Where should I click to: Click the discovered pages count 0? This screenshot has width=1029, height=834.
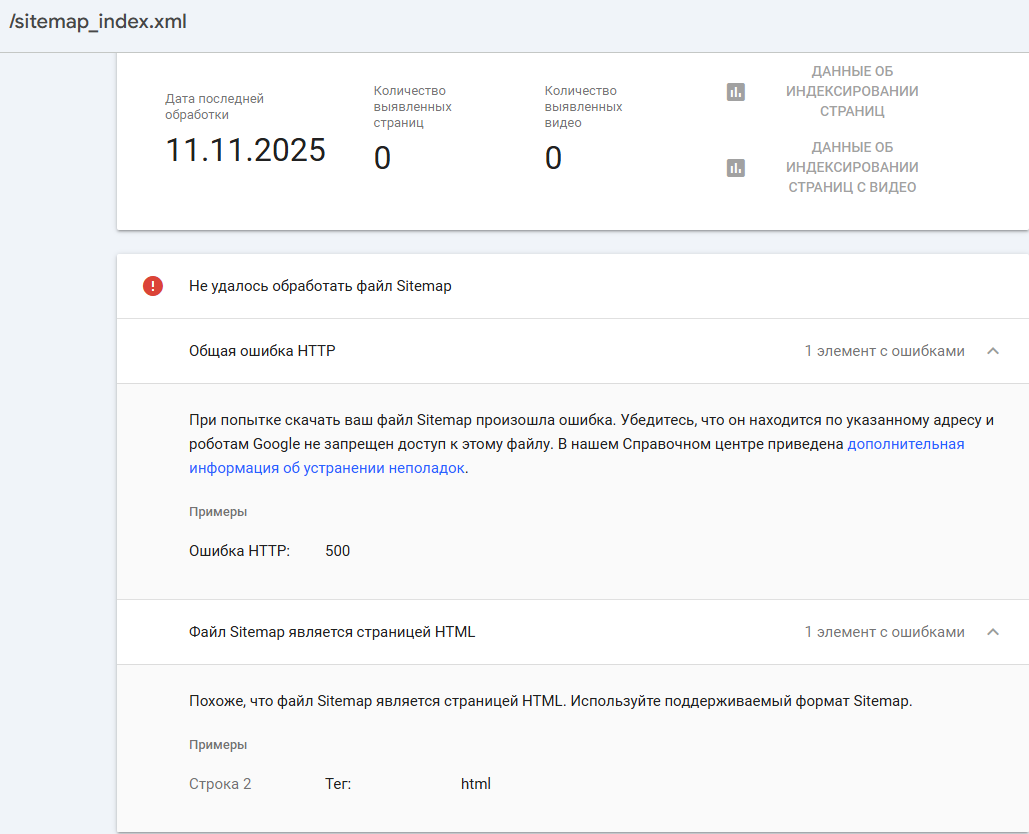coord(382,158)
